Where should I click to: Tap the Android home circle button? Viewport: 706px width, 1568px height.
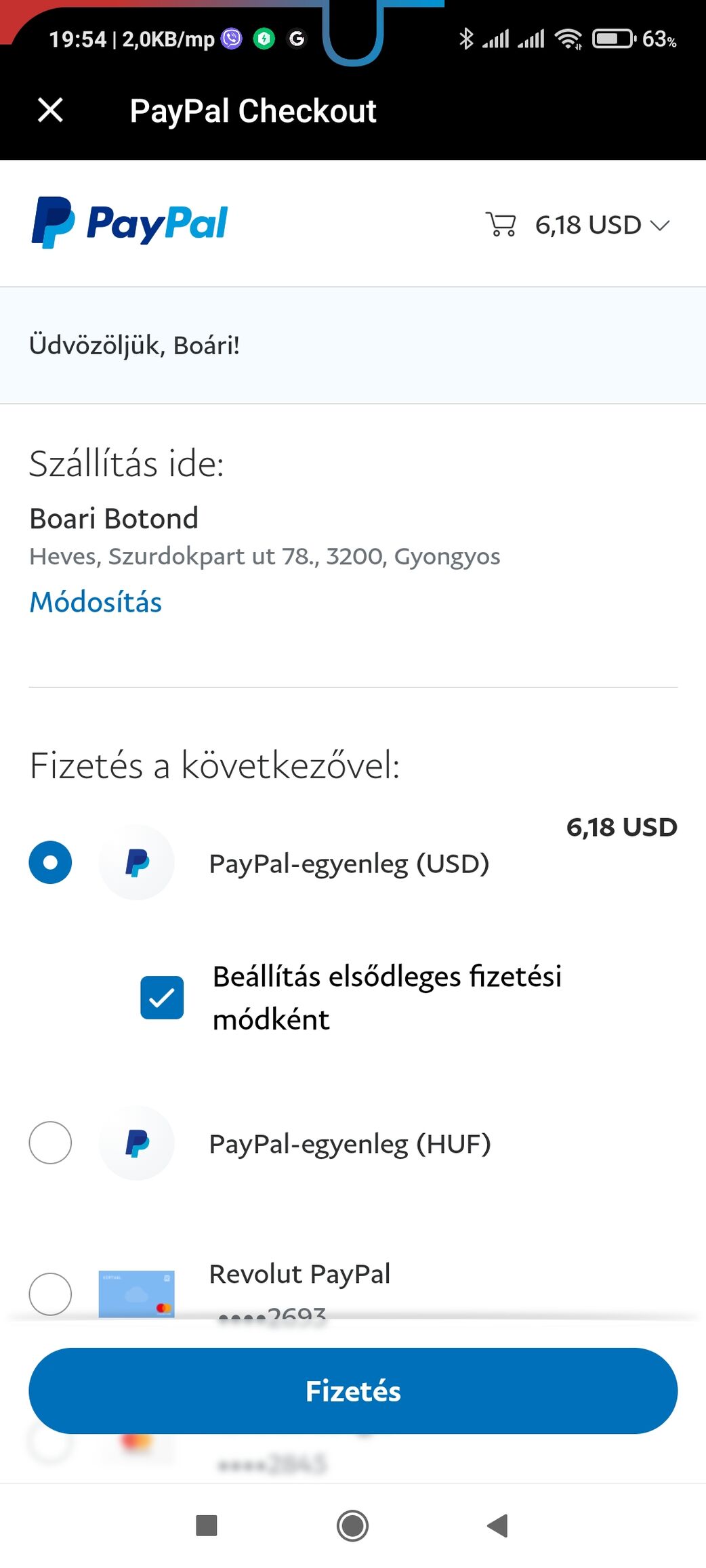click(x=352, y=1526)
